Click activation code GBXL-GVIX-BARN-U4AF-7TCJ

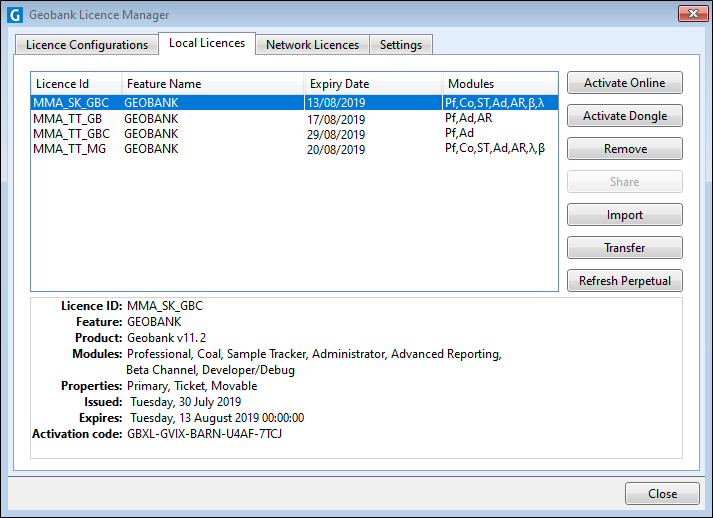(205, 434)
